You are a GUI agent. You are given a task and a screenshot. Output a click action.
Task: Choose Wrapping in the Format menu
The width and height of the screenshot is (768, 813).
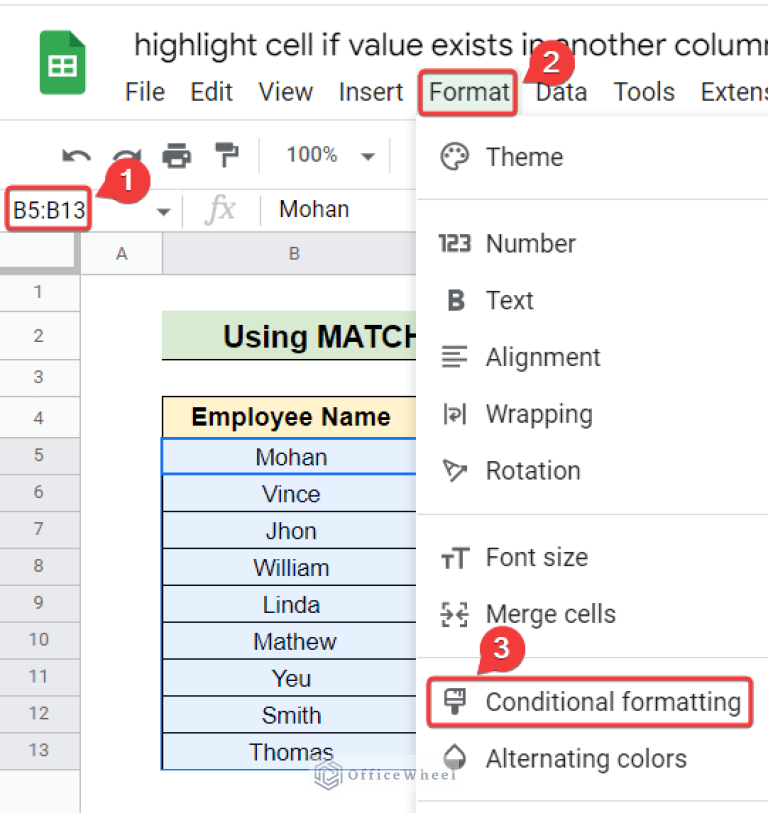point(541,414)
